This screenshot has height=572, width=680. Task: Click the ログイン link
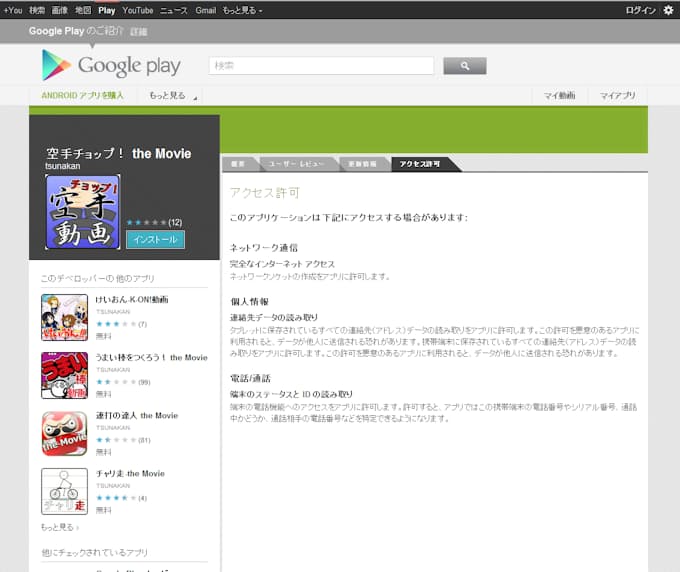[640, 10]
